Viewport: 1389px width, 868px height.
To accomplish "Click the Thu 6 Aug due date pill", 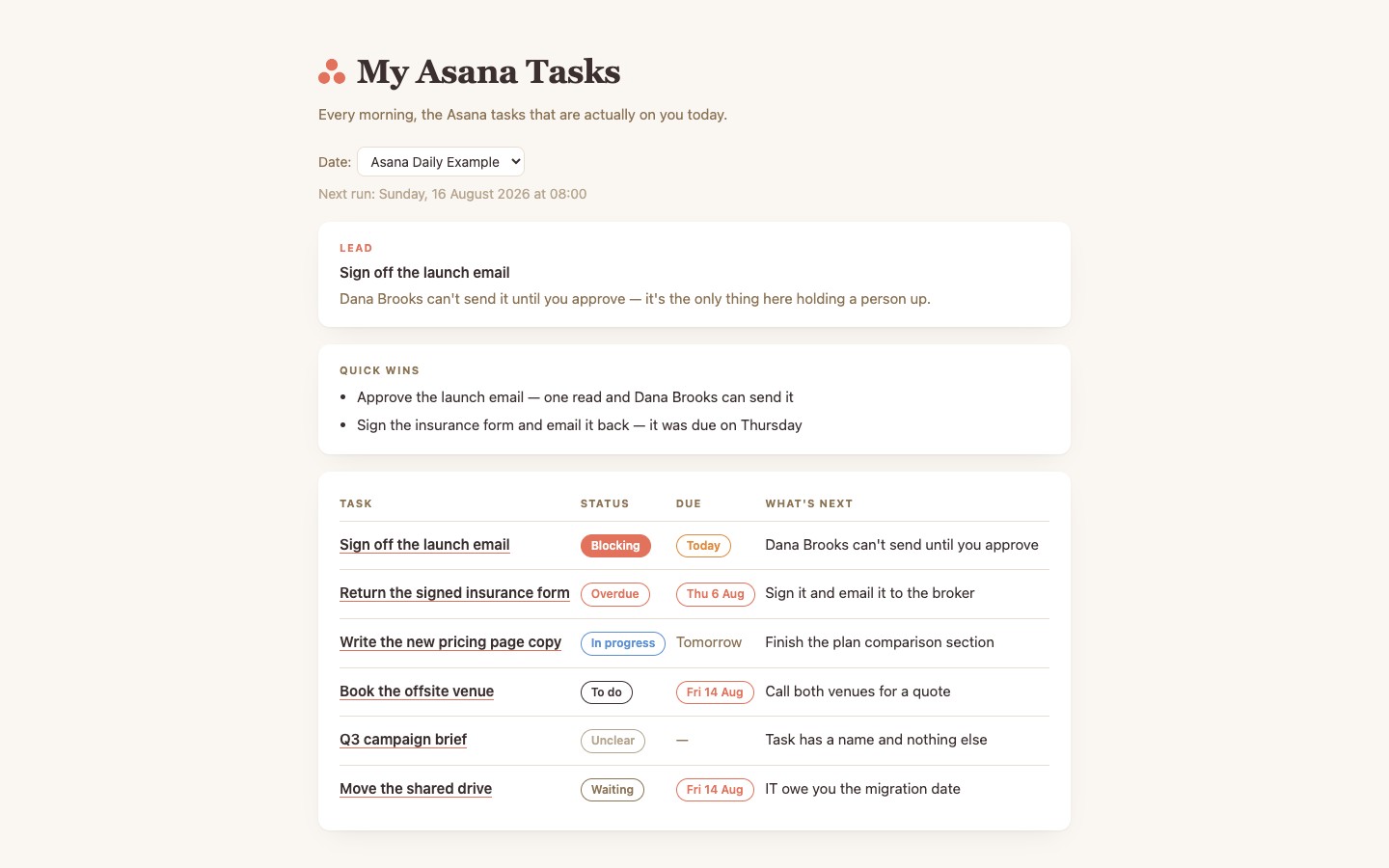I will (x=716, y=594).
